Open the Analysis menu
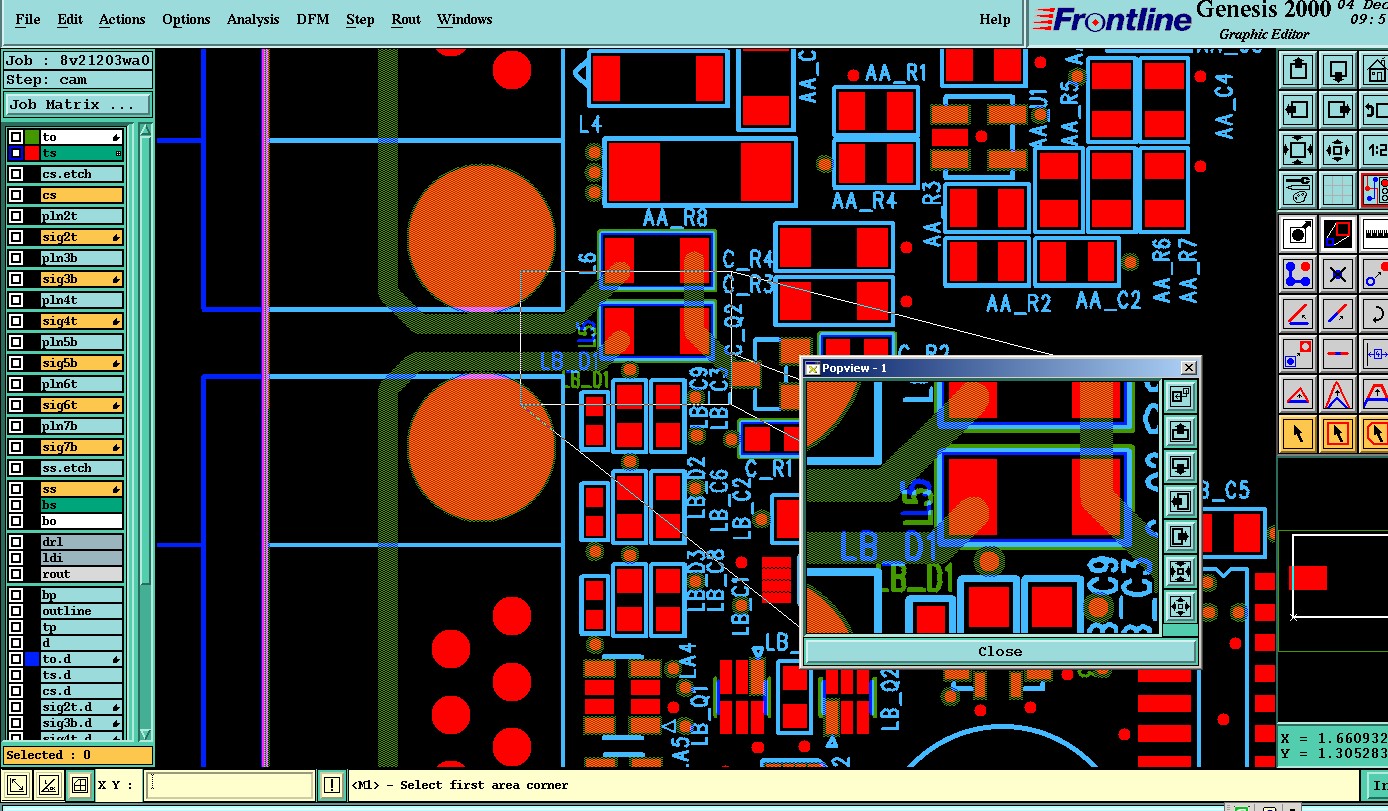Screen dimensions: 1388x811 253,19
